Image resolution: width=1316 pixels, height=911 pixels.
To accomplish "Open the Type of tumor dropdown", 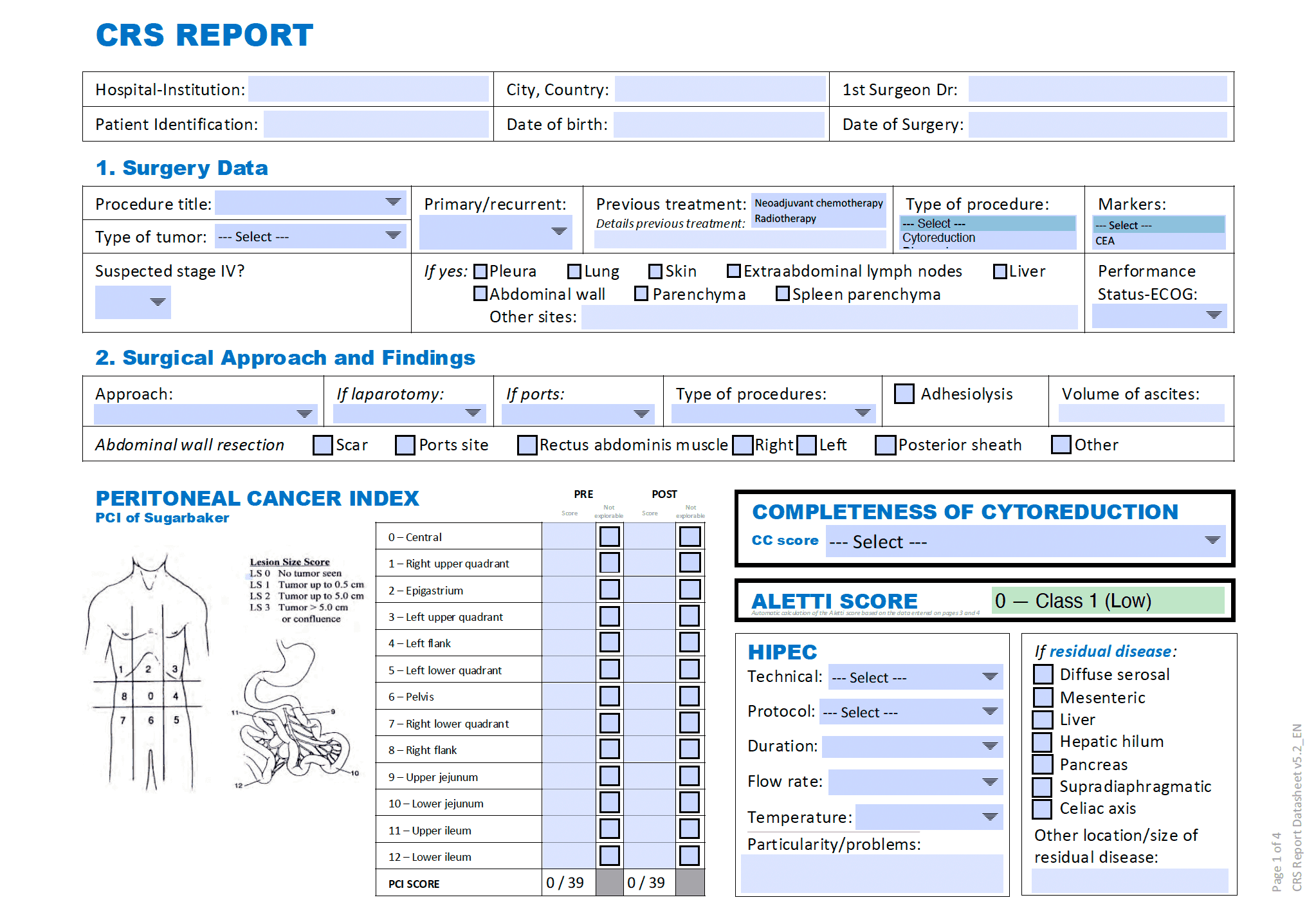I will coord(311,236).
